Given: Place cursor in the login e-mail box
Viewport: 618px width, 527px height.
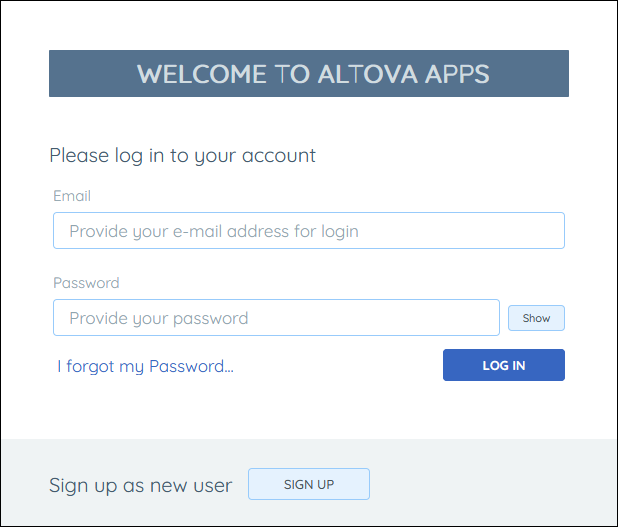Looking at the screenshot, I should click(309, 231).
